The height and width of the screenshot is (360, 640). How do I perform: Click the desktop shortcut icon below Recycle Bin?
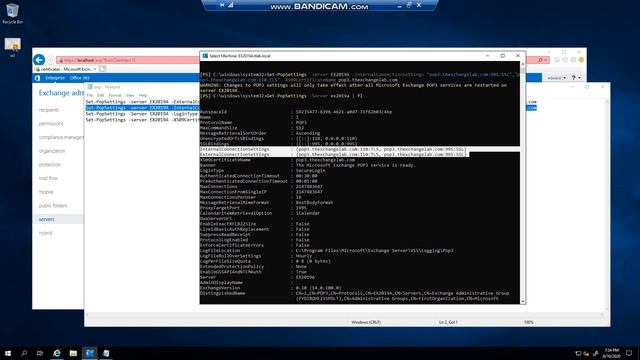[12, 47]
